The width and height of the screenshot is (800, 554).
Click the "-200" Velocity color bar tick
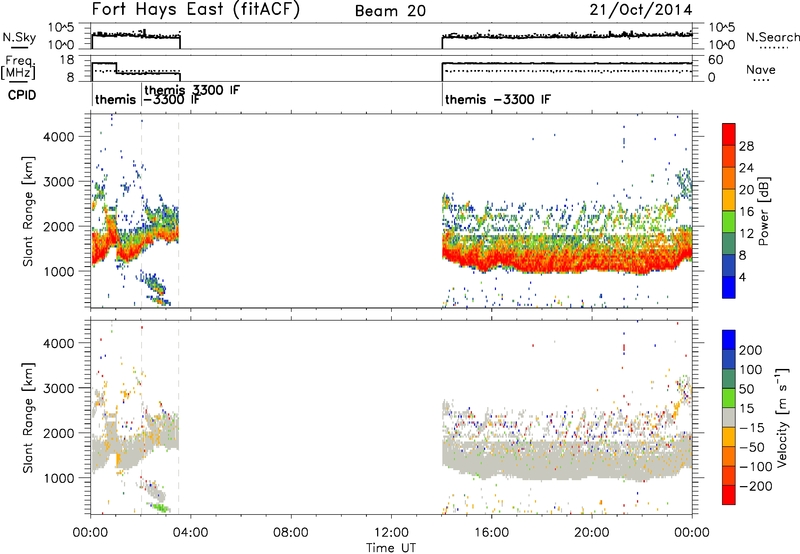[756, 486]
